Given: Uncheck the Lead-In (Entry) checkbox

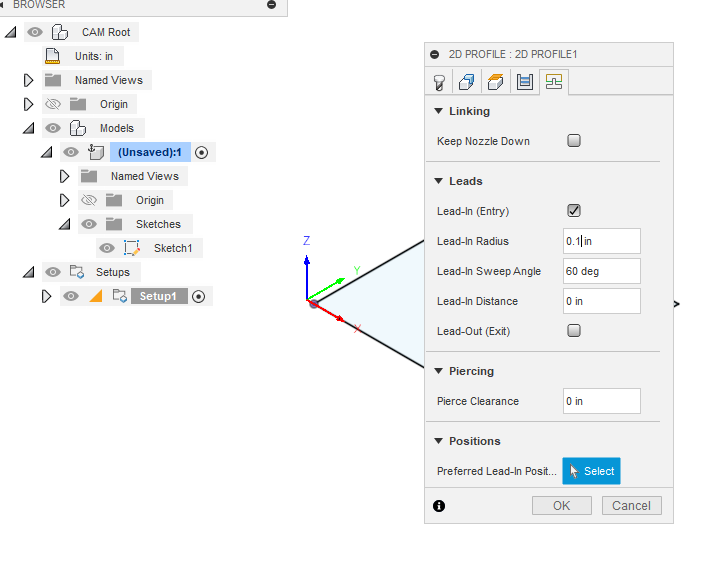Looking at the screenshot, I should 574,211.
